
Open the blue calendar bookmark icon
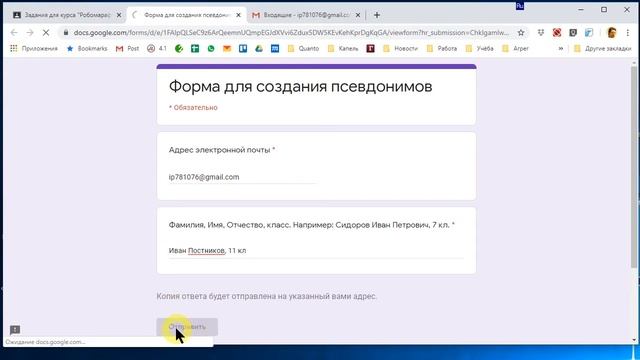pos(275,49)
